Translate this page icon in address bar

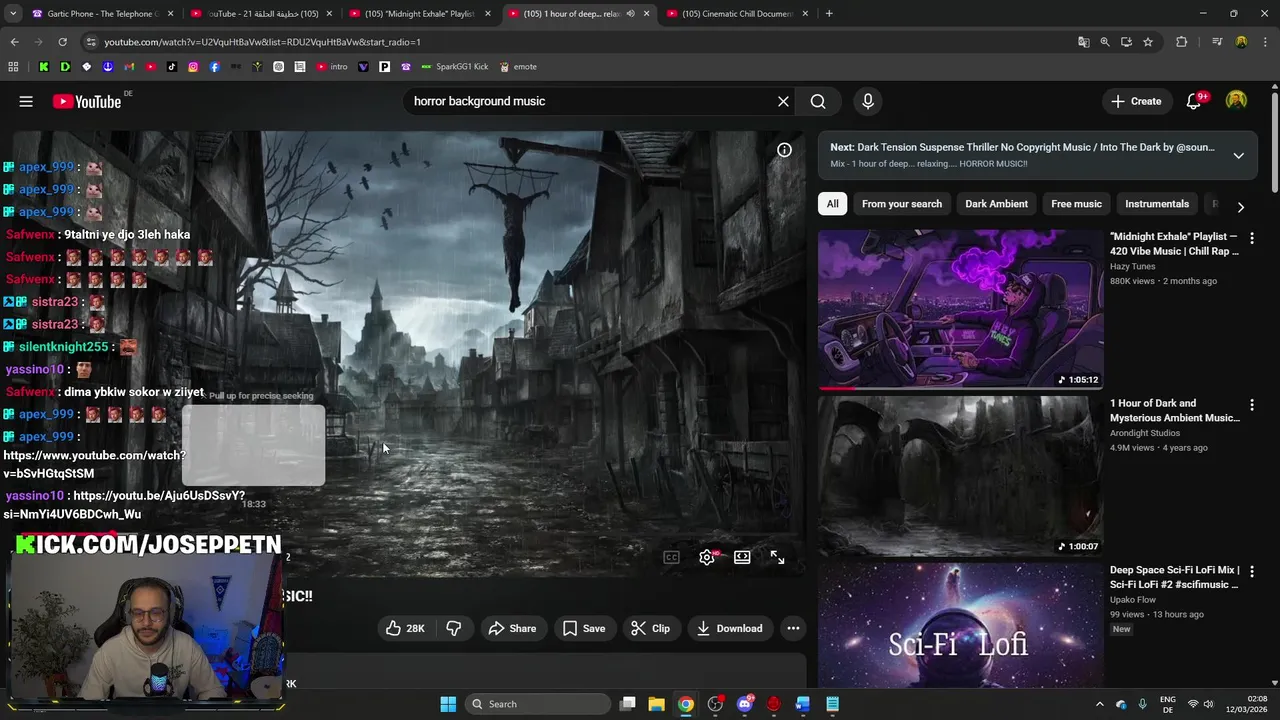tap(1084, 42)
